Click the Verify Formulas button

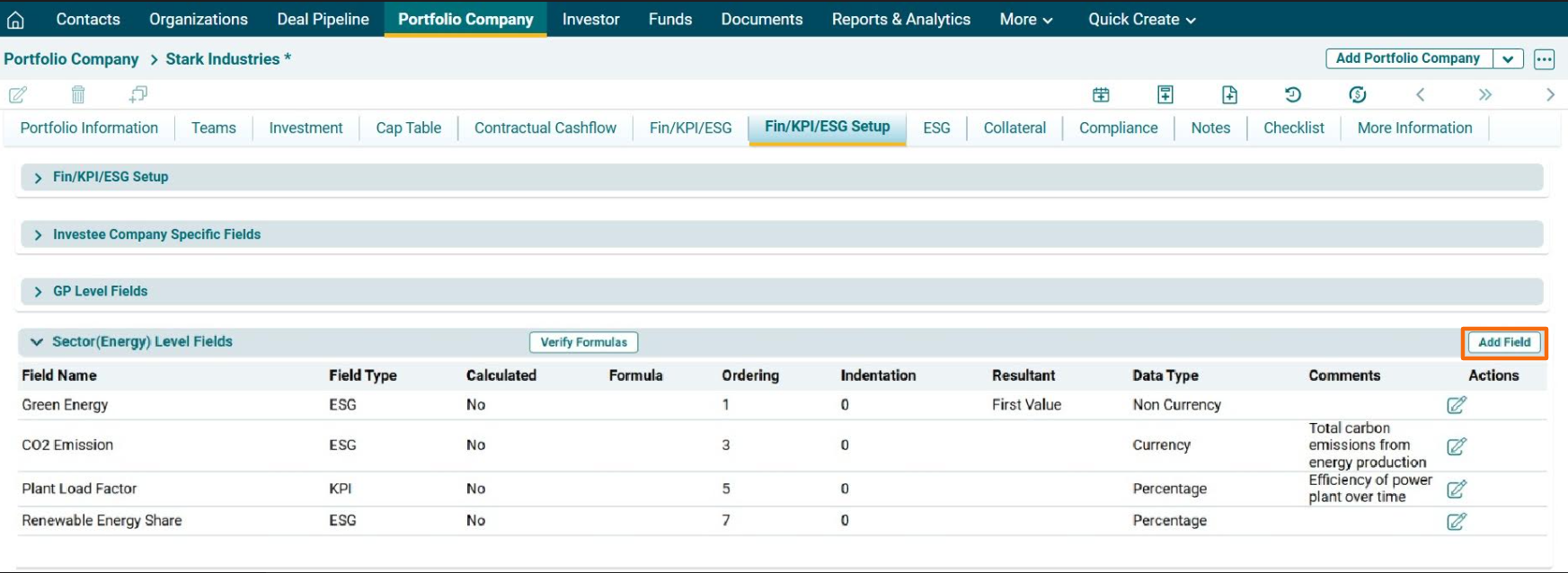[x=583, y=342]
